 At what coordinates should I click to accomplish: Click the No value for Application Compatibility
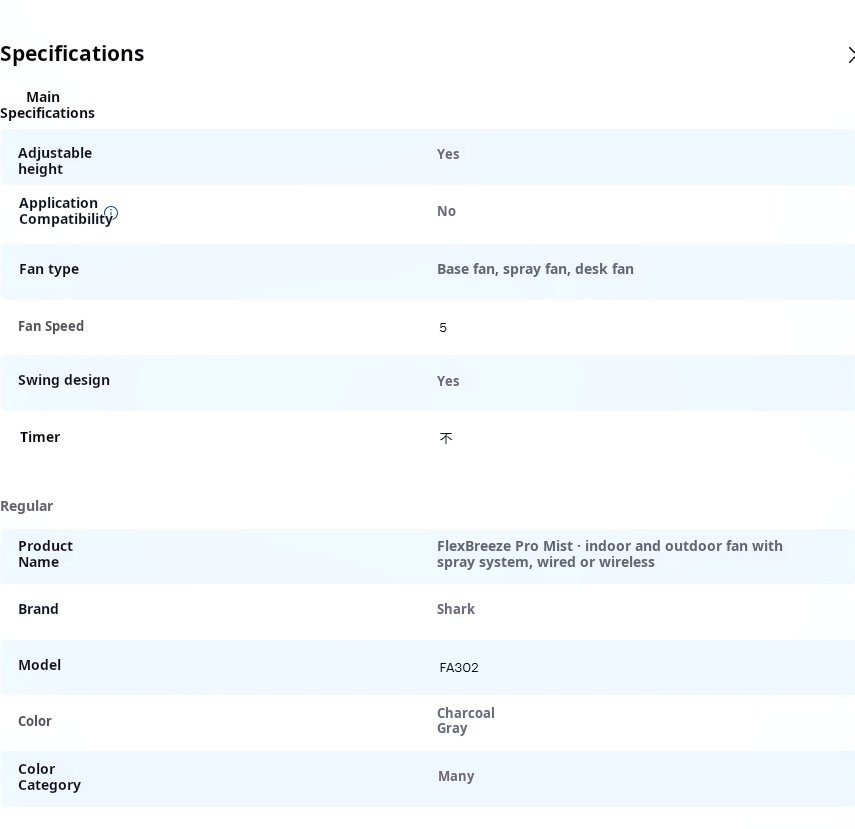(446, 211)
